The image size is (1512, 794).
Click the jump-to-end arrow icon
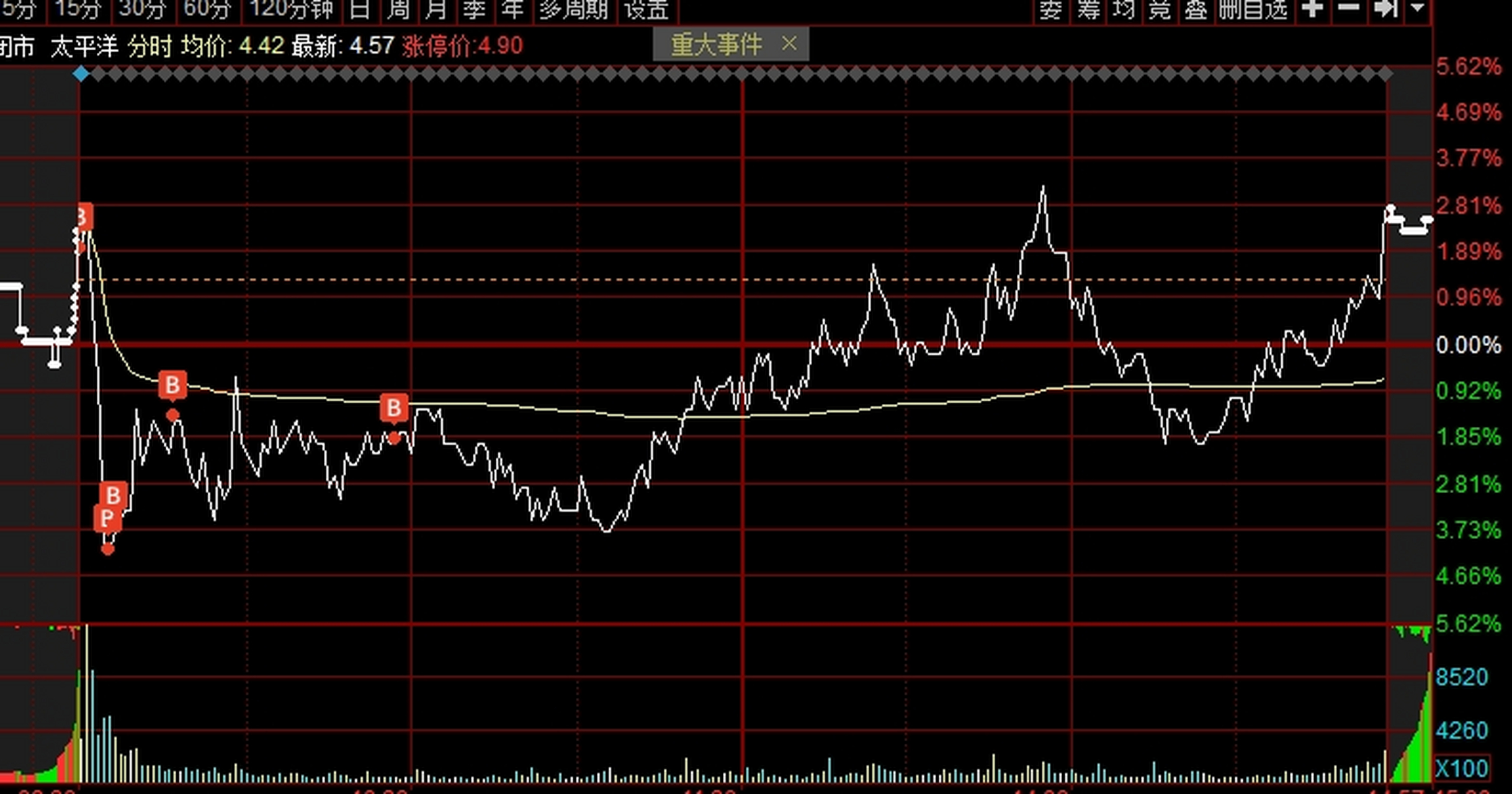[x=1385, y=9]
